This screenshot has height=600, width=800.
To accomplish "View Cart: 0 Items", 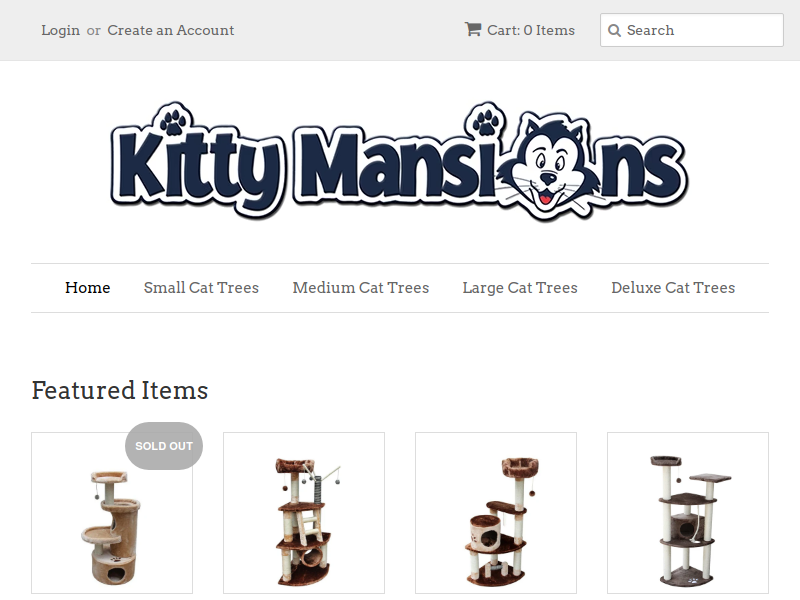I will point(531,31).
